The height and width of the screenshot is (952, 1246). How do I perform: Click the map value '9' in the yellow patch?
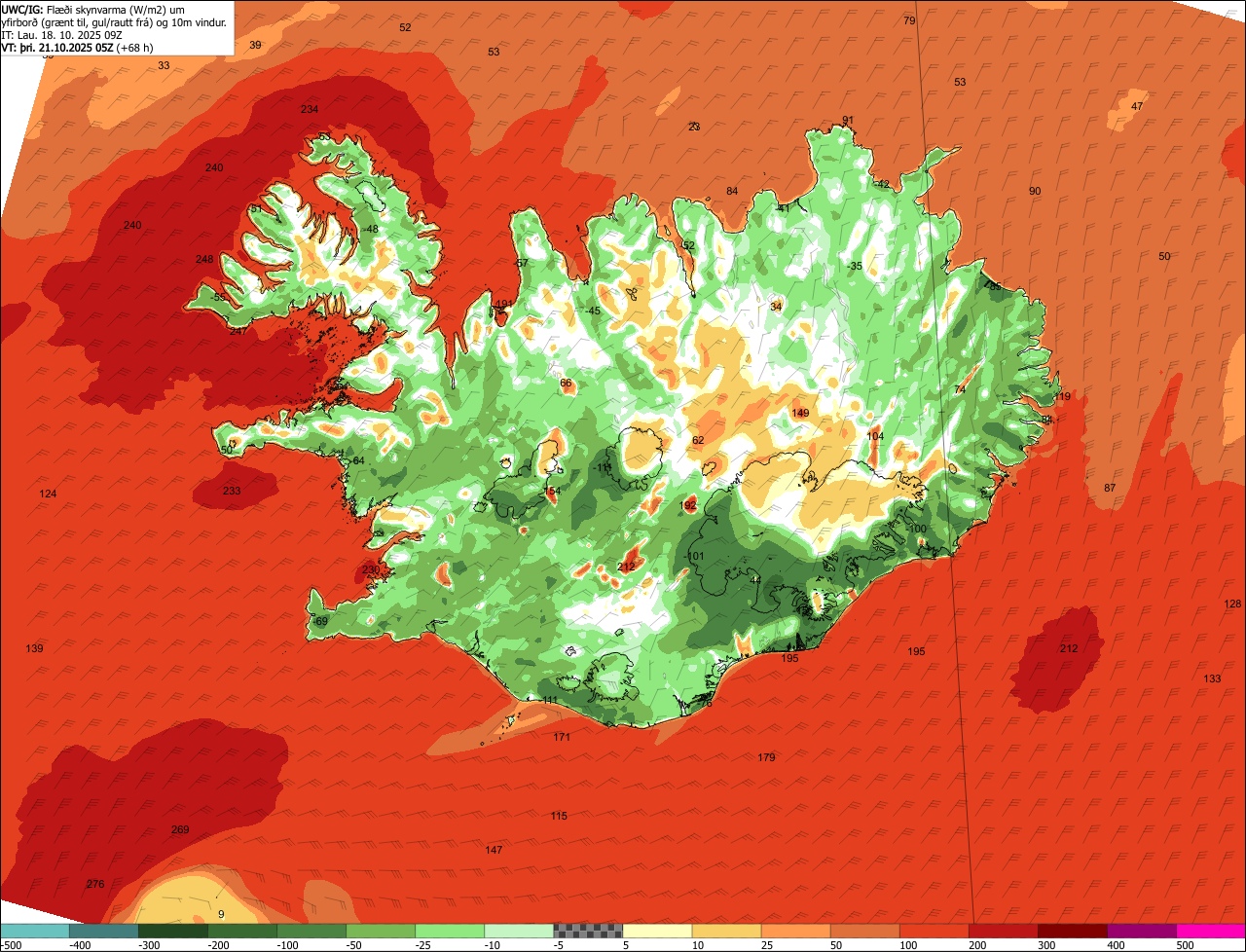click(x=221, y=913)
